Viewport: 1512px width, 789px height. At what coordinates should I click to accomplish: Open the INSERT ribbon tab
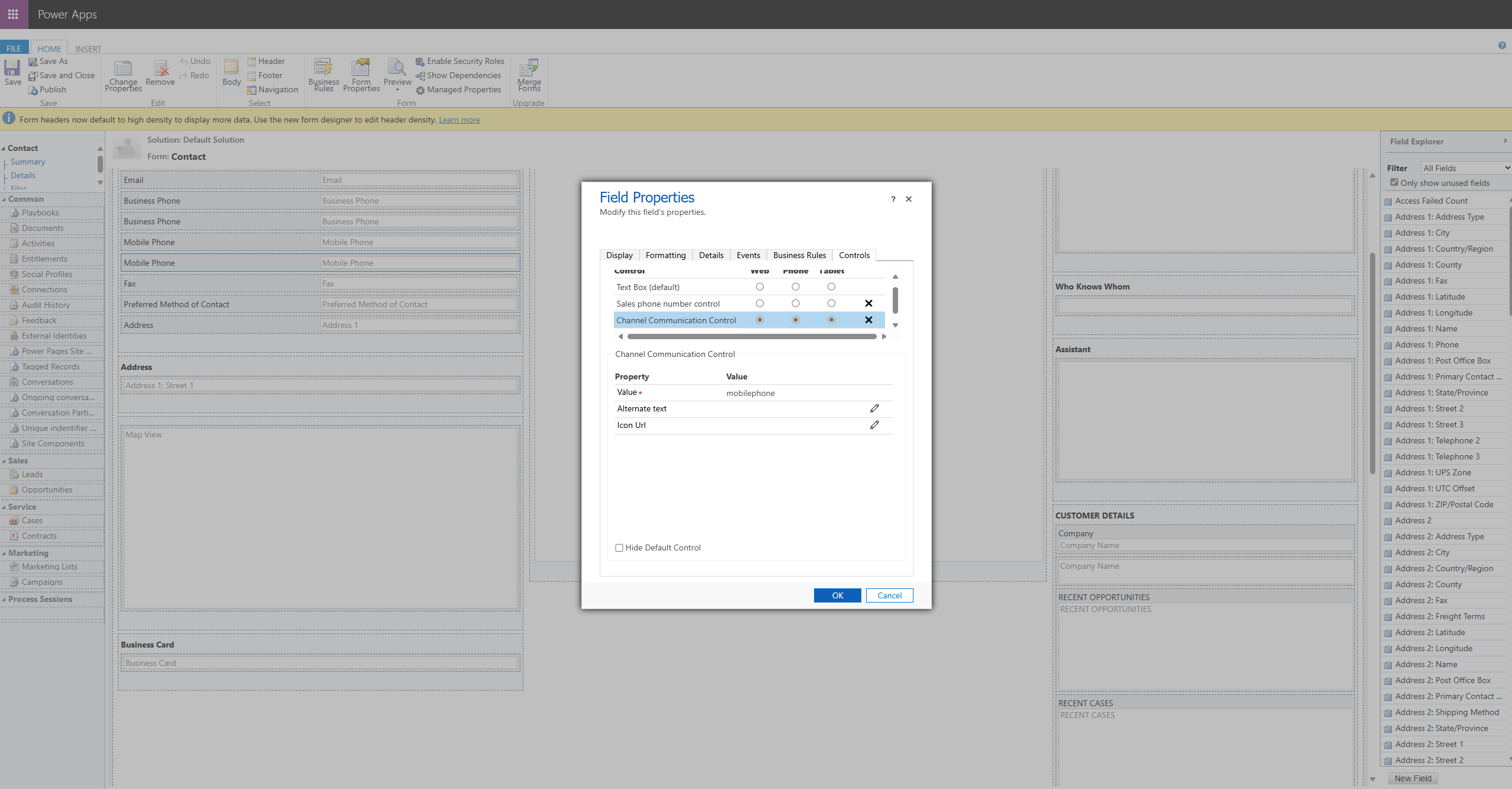pyautogui.click(x=88, y=49)
